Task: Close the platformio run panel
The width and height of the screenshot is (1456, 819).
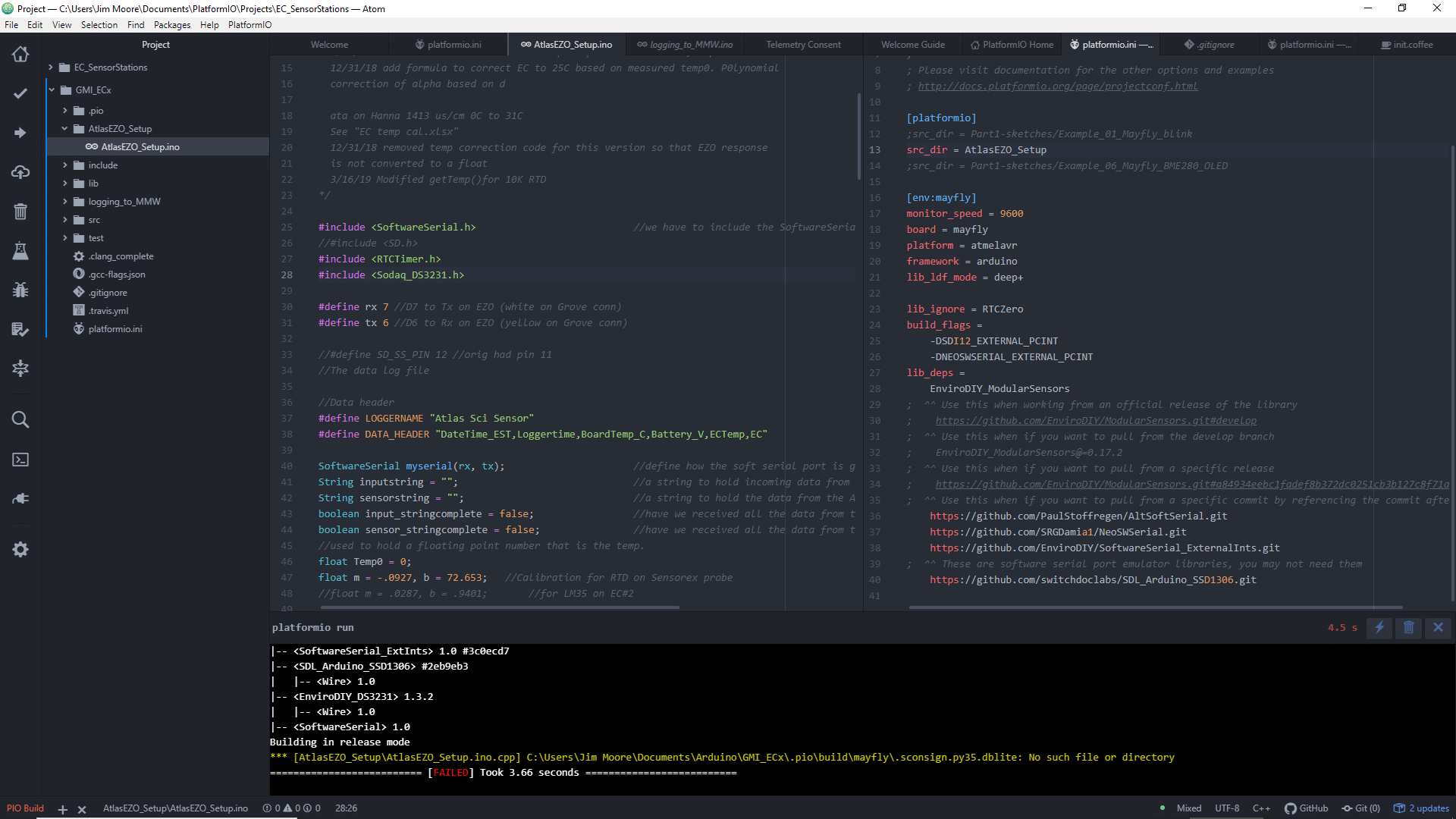Action: pyautogui.click(x=1438, y=627)
